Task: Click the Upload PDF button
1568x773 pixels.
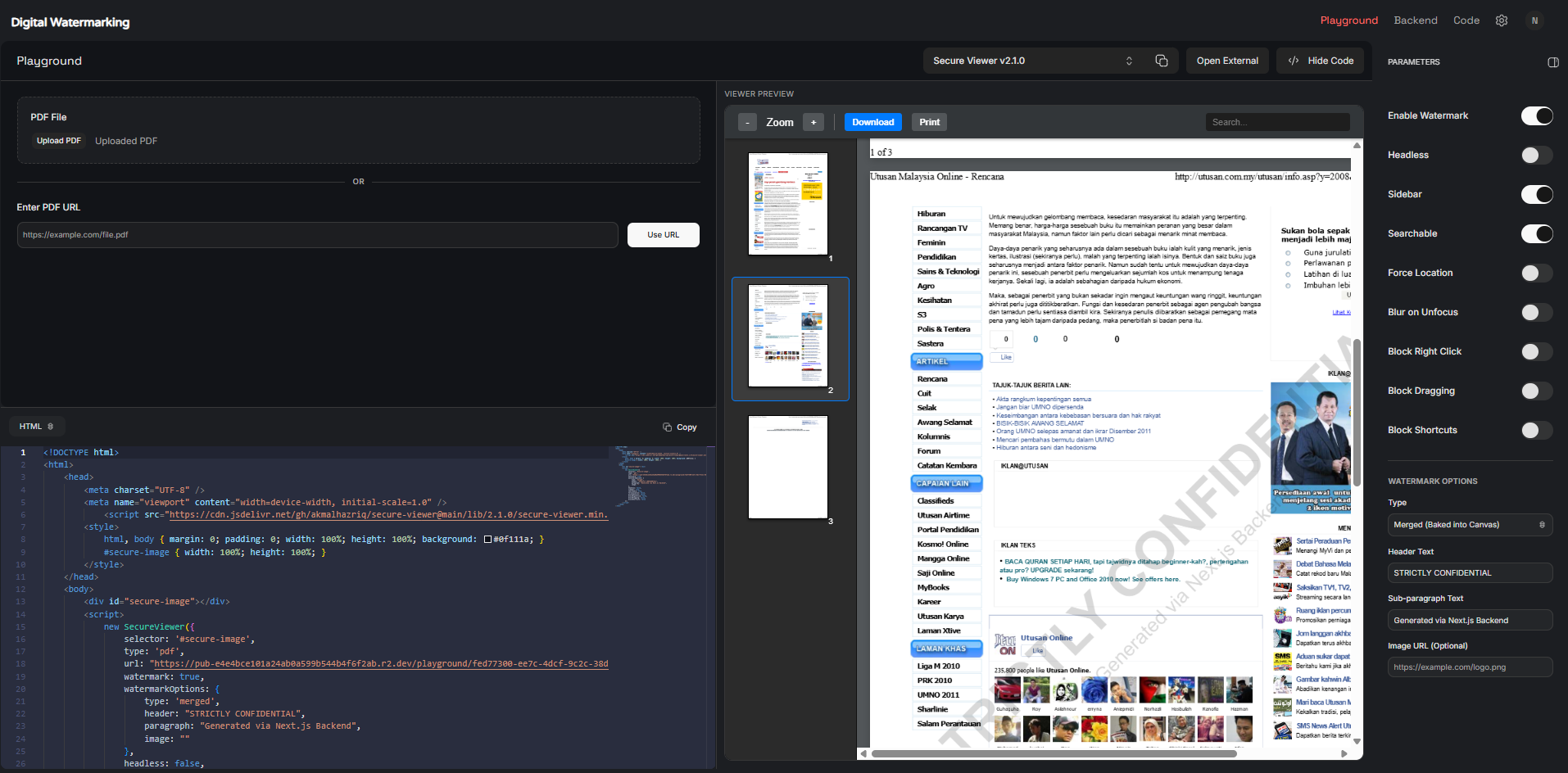Action: point(59,141)
